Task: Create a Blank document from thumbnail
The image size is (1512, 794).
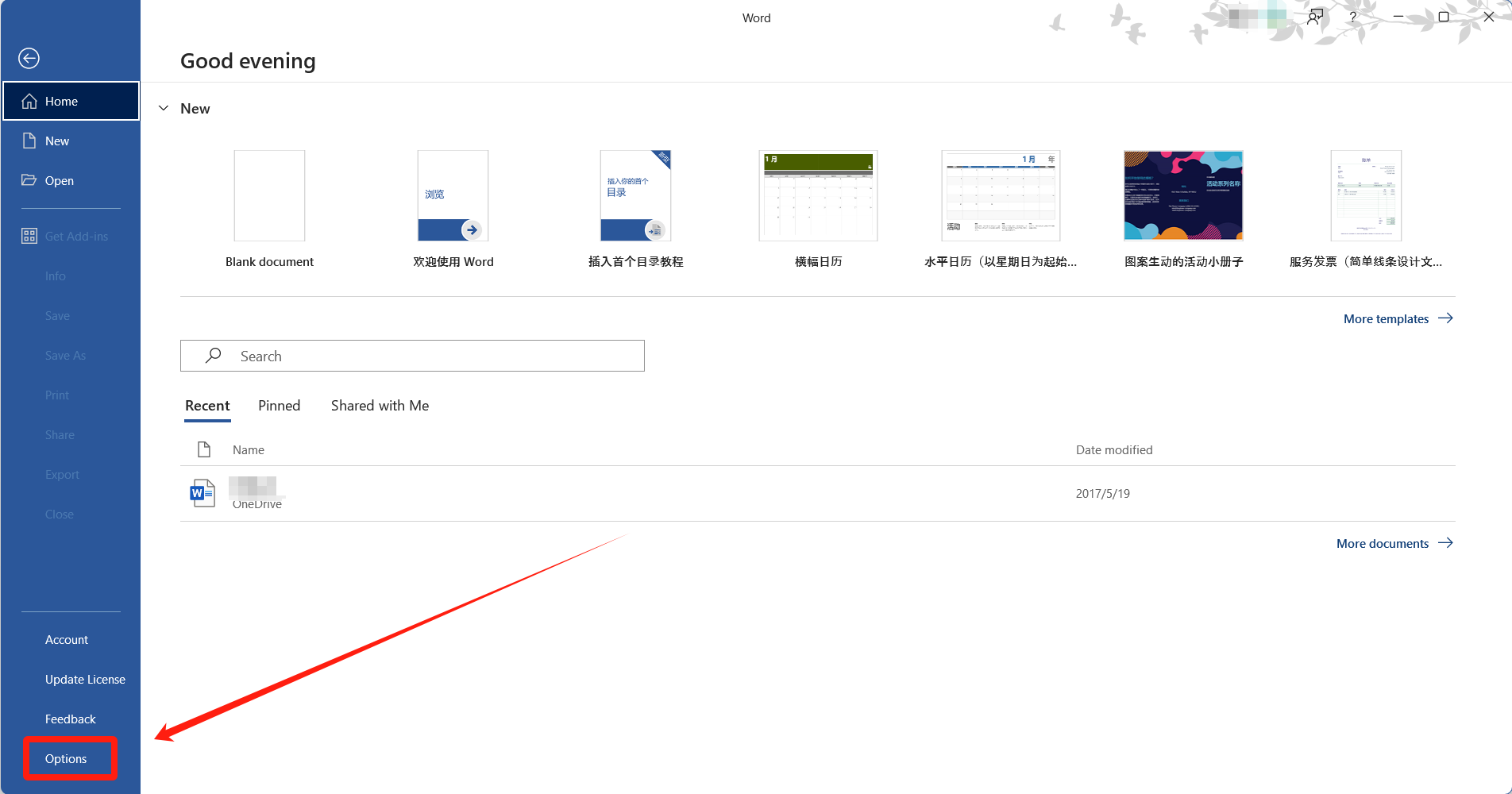Action: (269, 196)
